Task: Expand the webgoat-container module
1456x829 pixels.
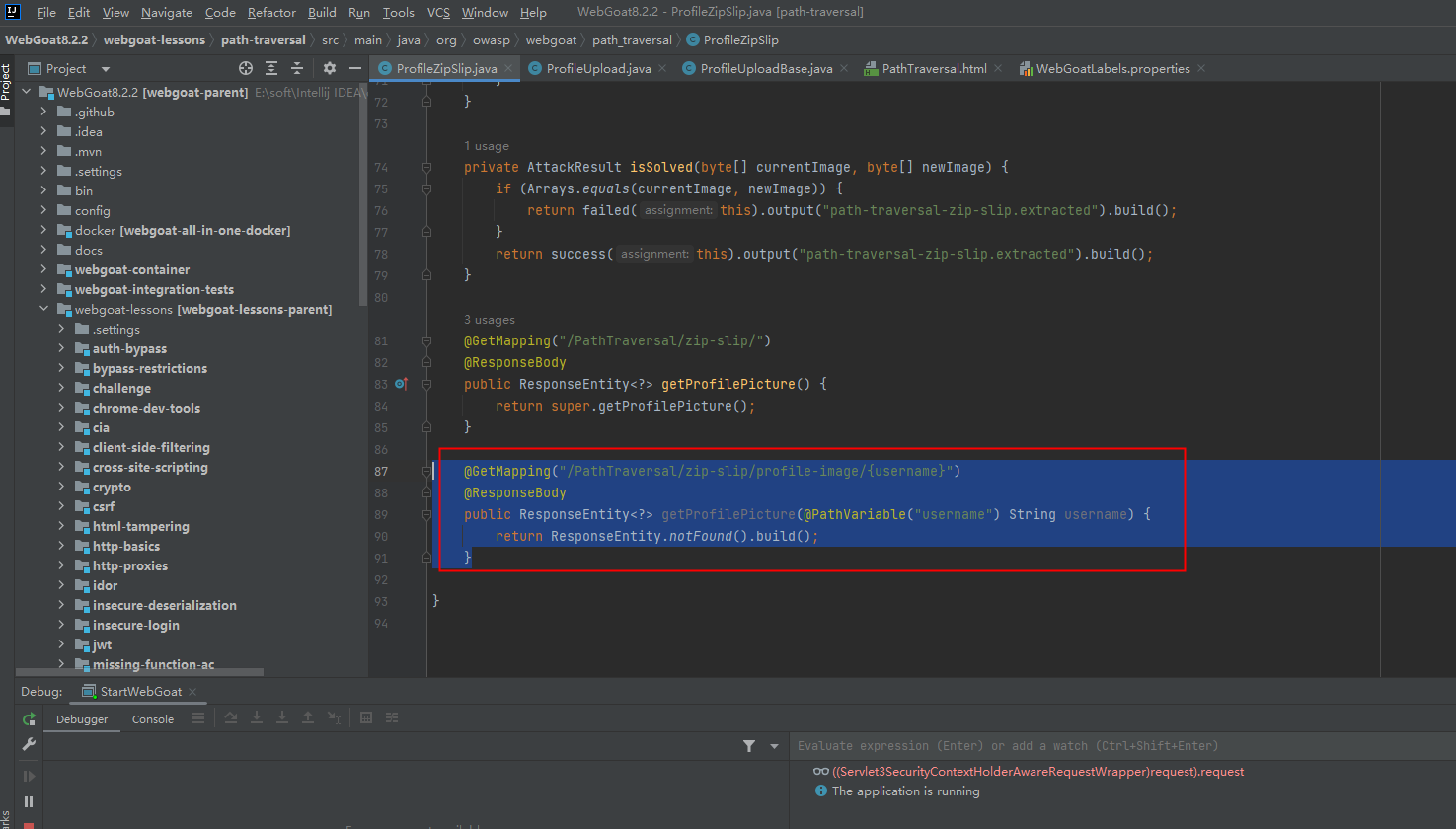Action: coord(43,269)
